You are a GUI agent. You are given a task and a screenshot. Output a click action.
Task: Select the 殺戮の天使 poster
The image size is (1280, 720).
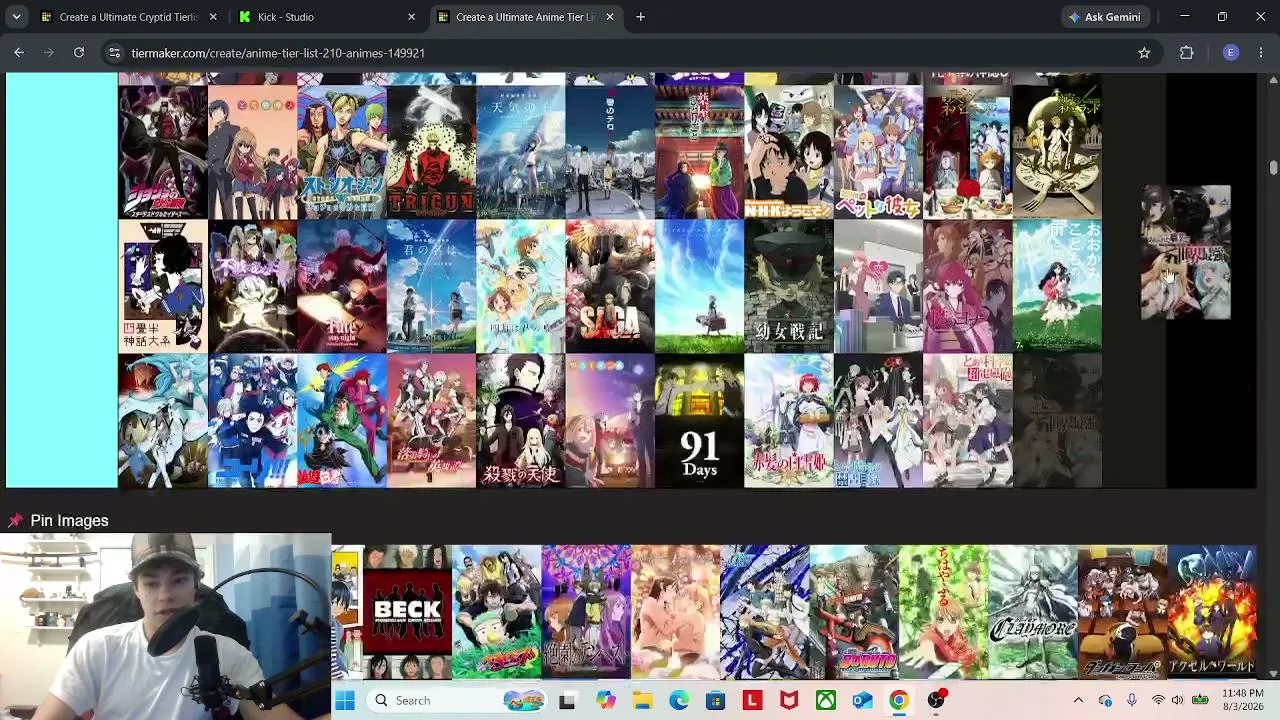click(x=521, y=421)
